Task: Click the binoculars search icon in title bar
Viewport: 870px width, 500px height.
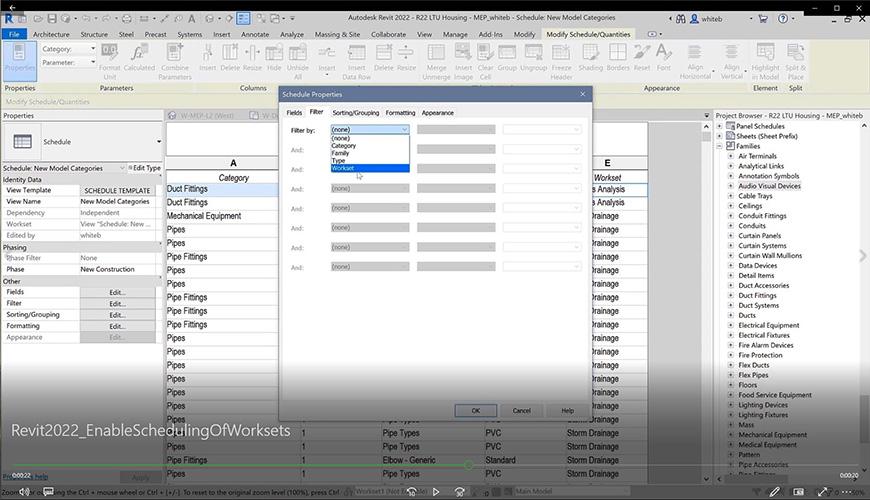Action: (x=680, y=18)
